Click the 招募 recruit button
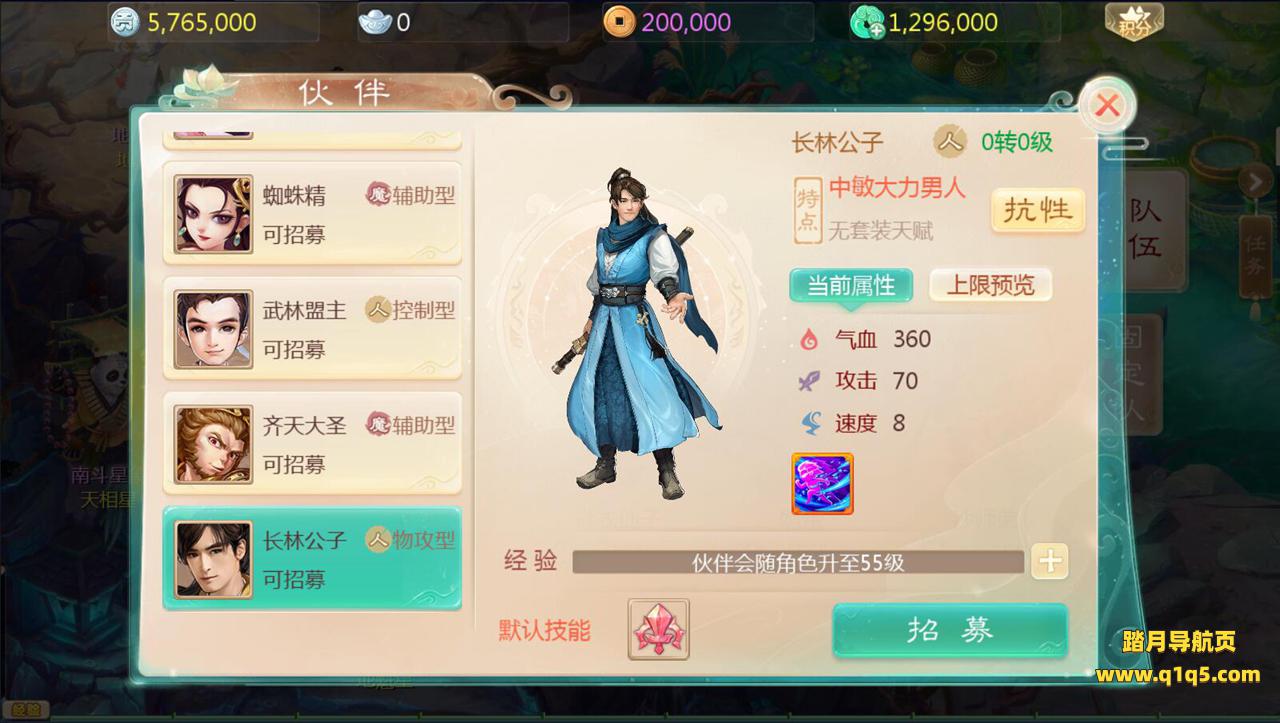Image resolution: width=1280 pixels, height=723 pixels. coord(950,630)
